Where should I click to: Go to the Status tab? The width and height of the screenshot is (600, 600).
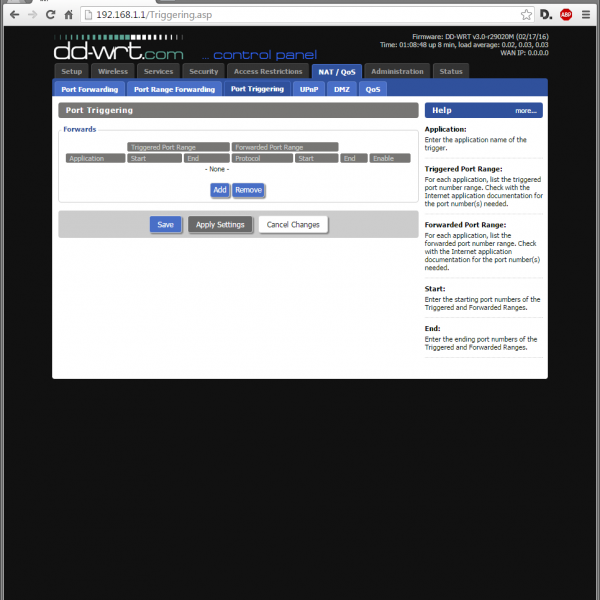451,71
